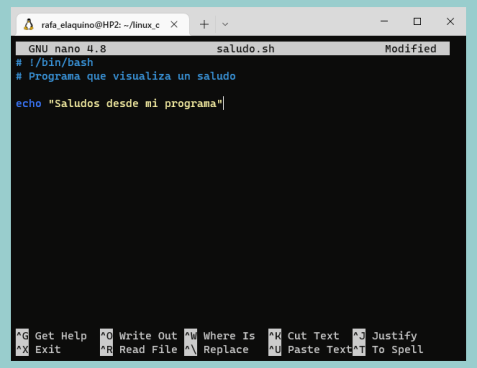Close the rafa_elaquino@HP2 tab

(174, 24)
